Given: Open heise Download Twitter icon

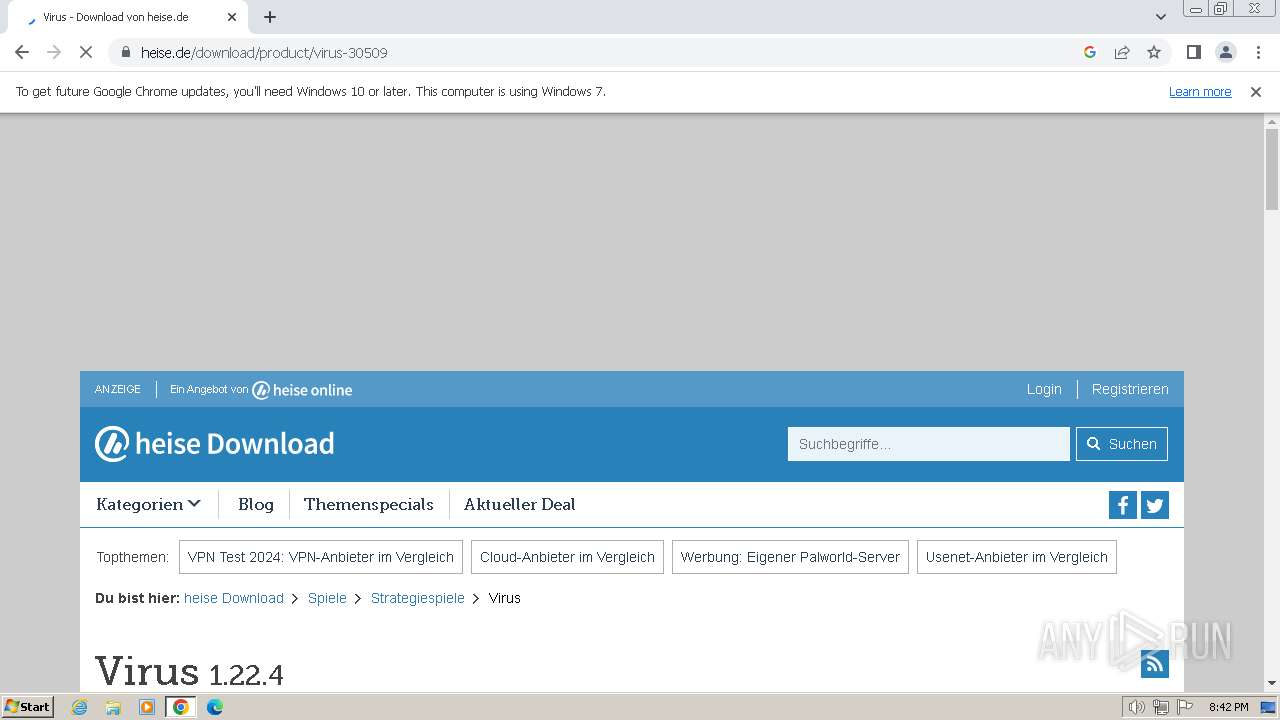Looking at the screenshot, I should pyautogui.click(x=1155, y=505).
